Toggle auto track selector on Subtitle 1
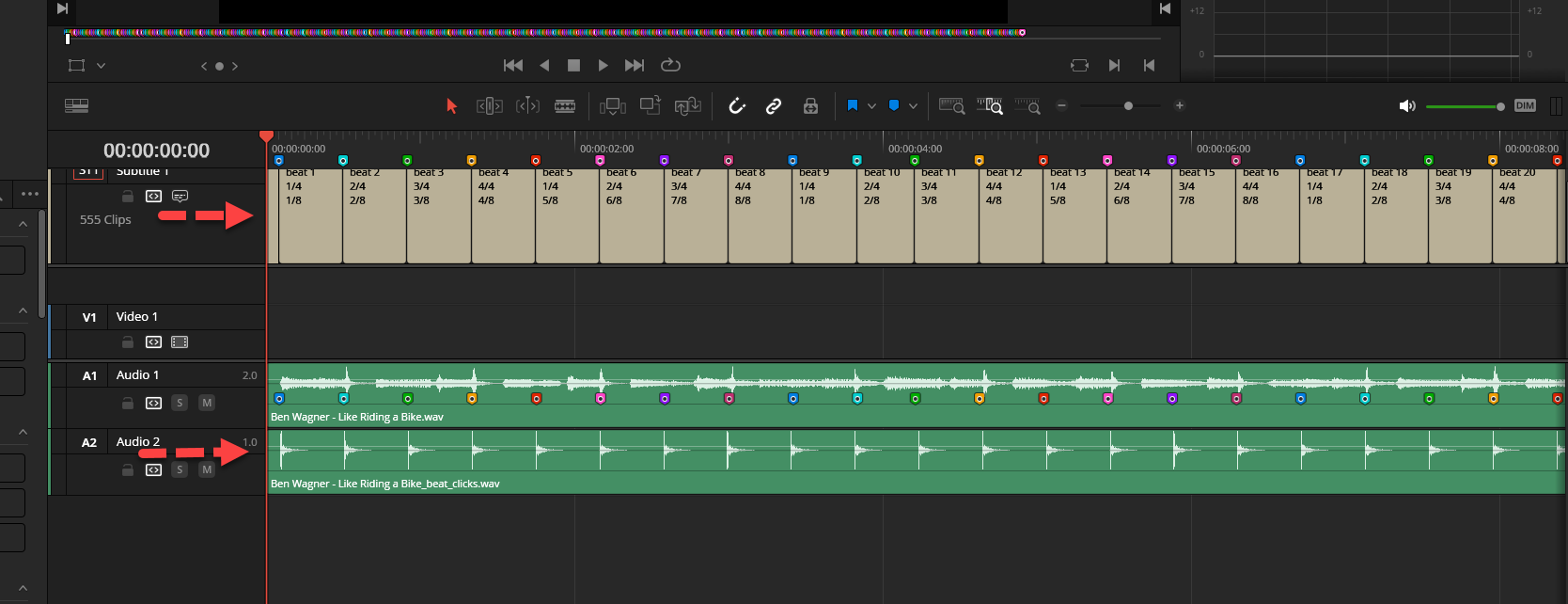 pyautogui.click(x=153, y=196)
